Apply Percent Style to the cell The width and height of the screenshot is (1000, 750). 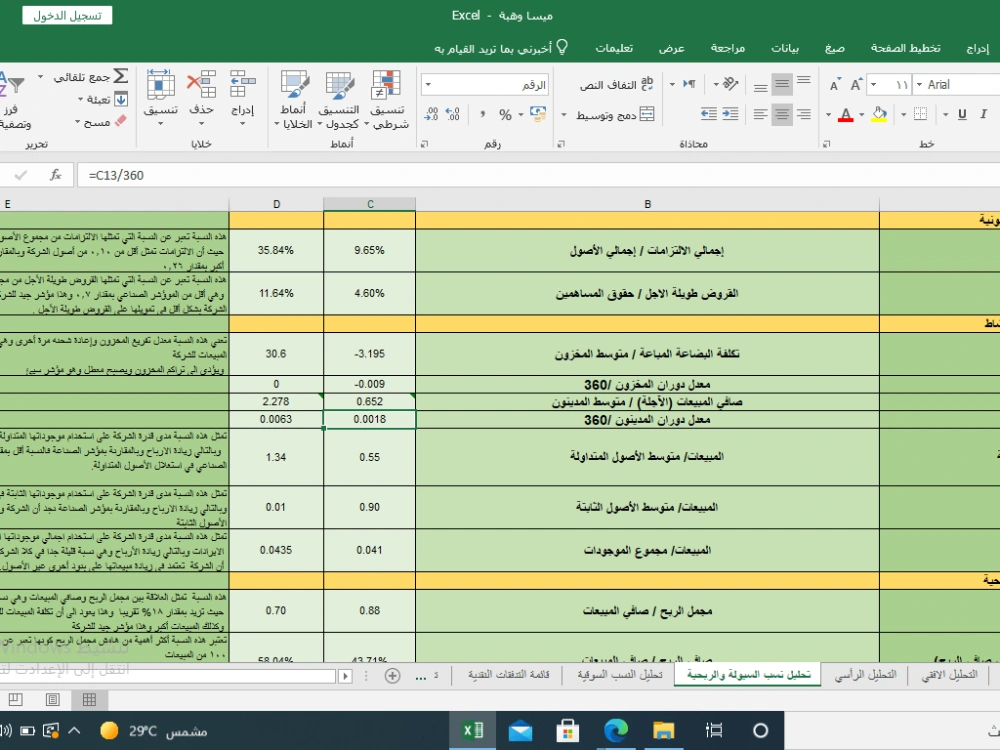tap(506, 115)
